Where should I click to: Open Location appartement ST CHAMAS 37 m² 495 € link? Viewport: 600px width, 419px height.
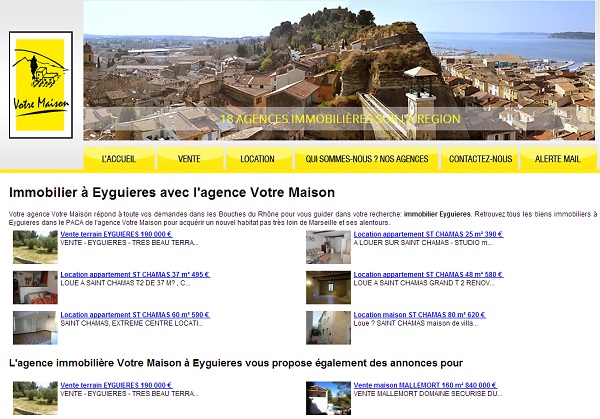(x=135, y=274)
